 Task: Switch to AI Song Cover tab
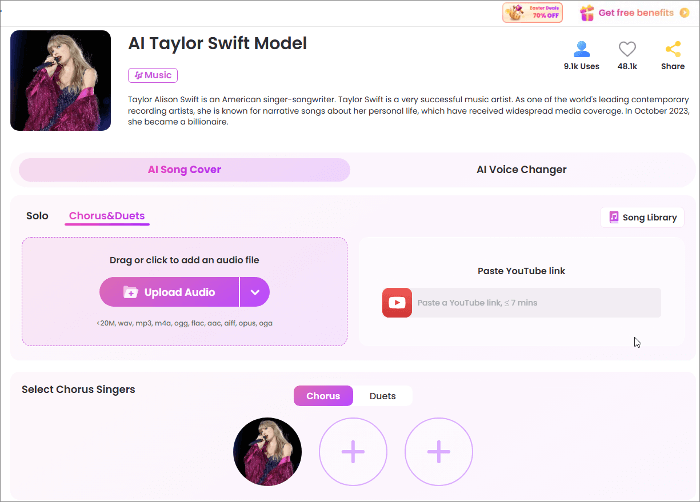coord(184,170)
